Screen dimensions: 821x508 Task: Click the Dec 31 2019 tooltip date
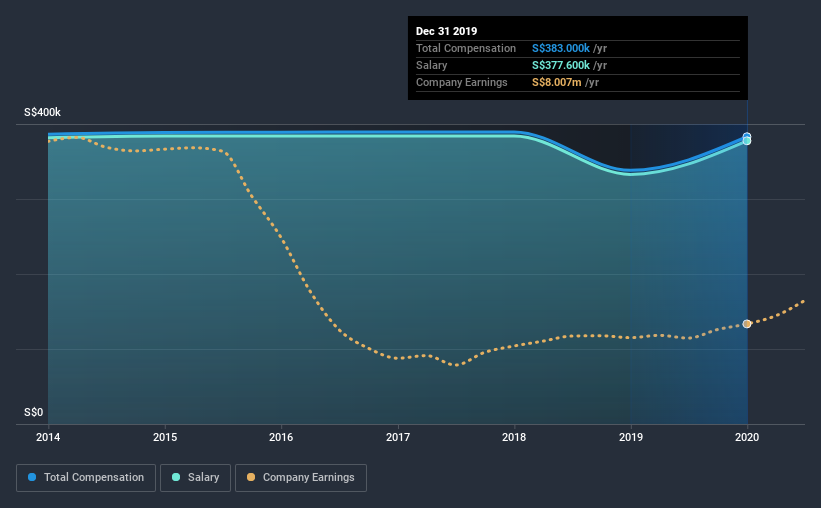coord(447,31)
